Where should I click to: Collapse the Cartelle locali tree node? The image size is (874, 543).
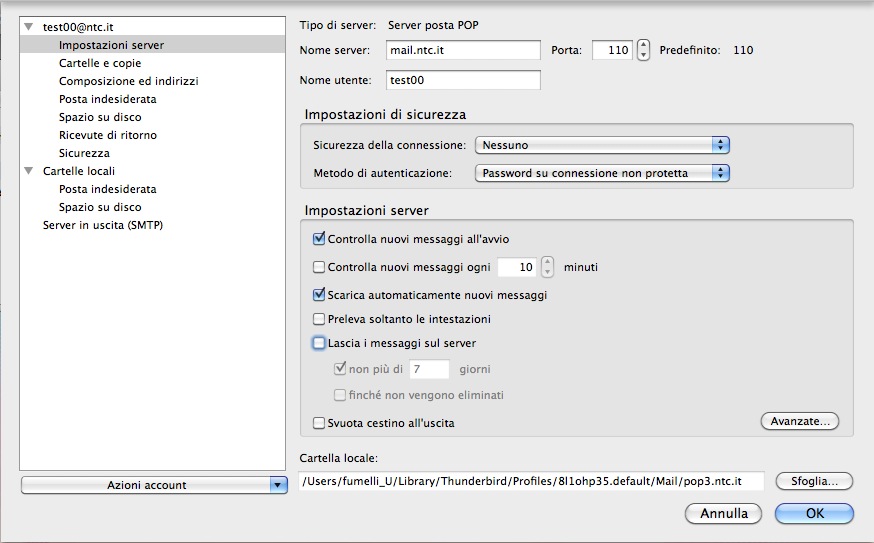tap(31, 172)
